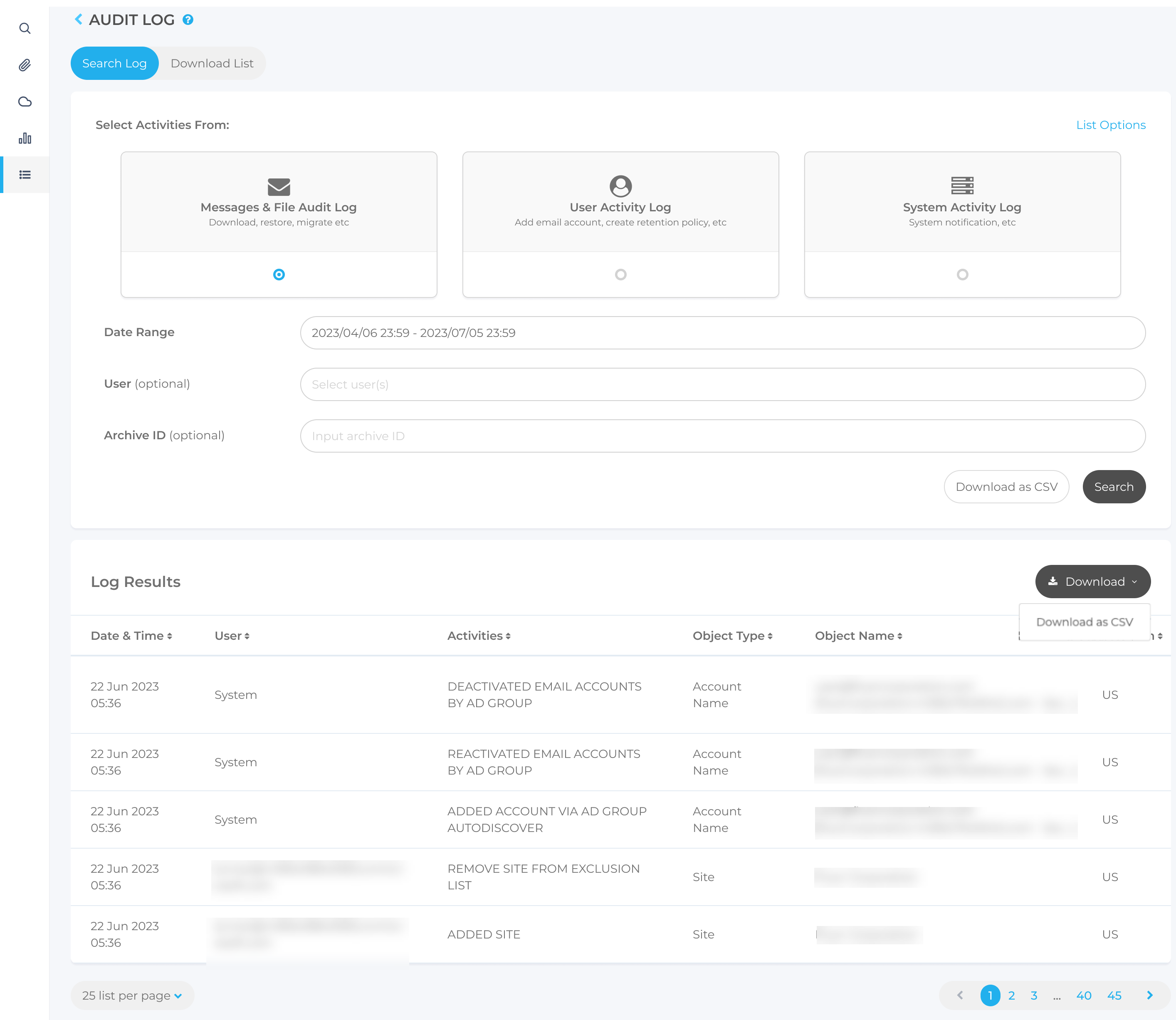The width and height of the screenshot is (1176, 1020).
Task: Click the Select user(s) field
Action: tap(723, 384)
